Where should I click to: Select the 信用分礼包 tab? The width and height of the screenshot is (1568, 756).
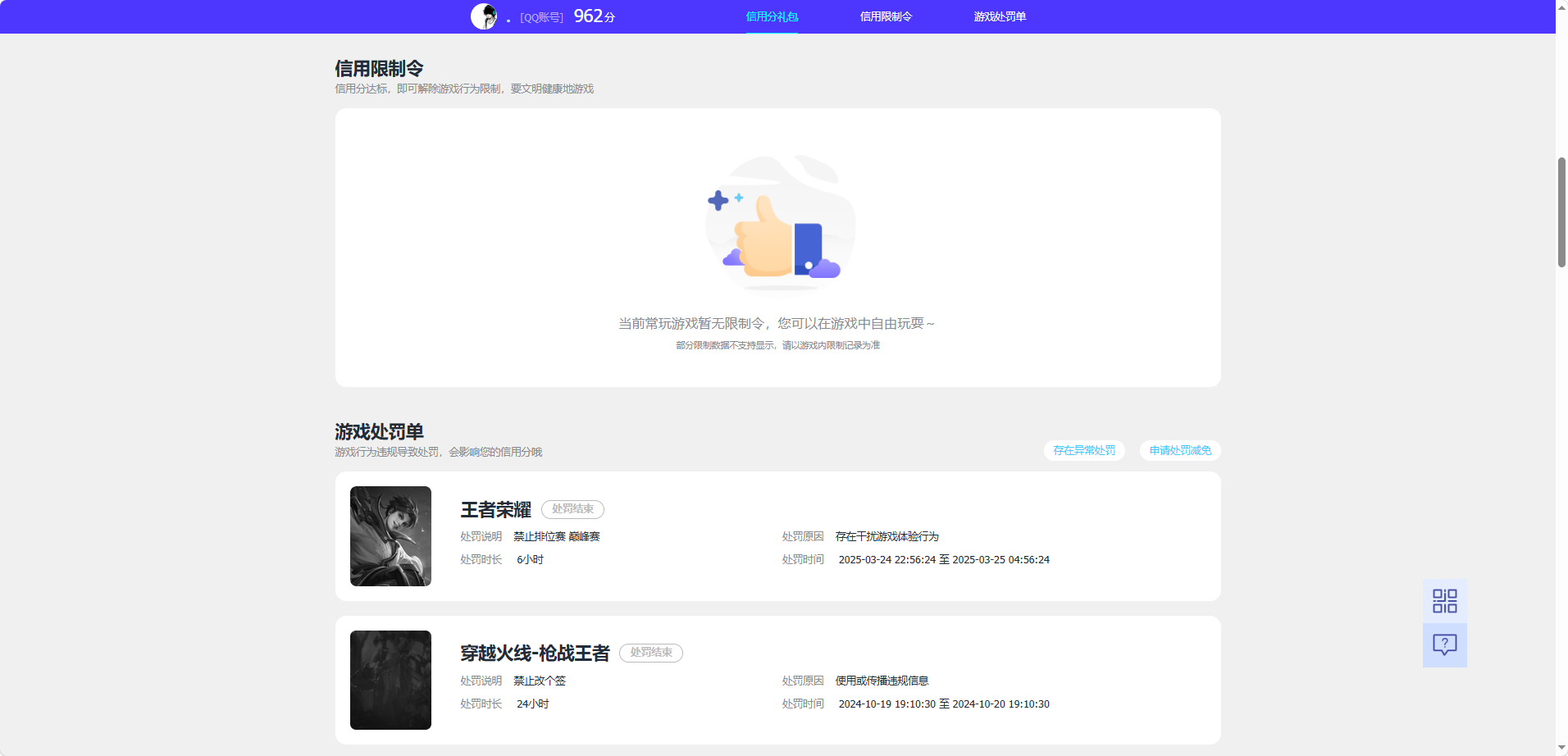pyautogui.click(x=771, y=16)
